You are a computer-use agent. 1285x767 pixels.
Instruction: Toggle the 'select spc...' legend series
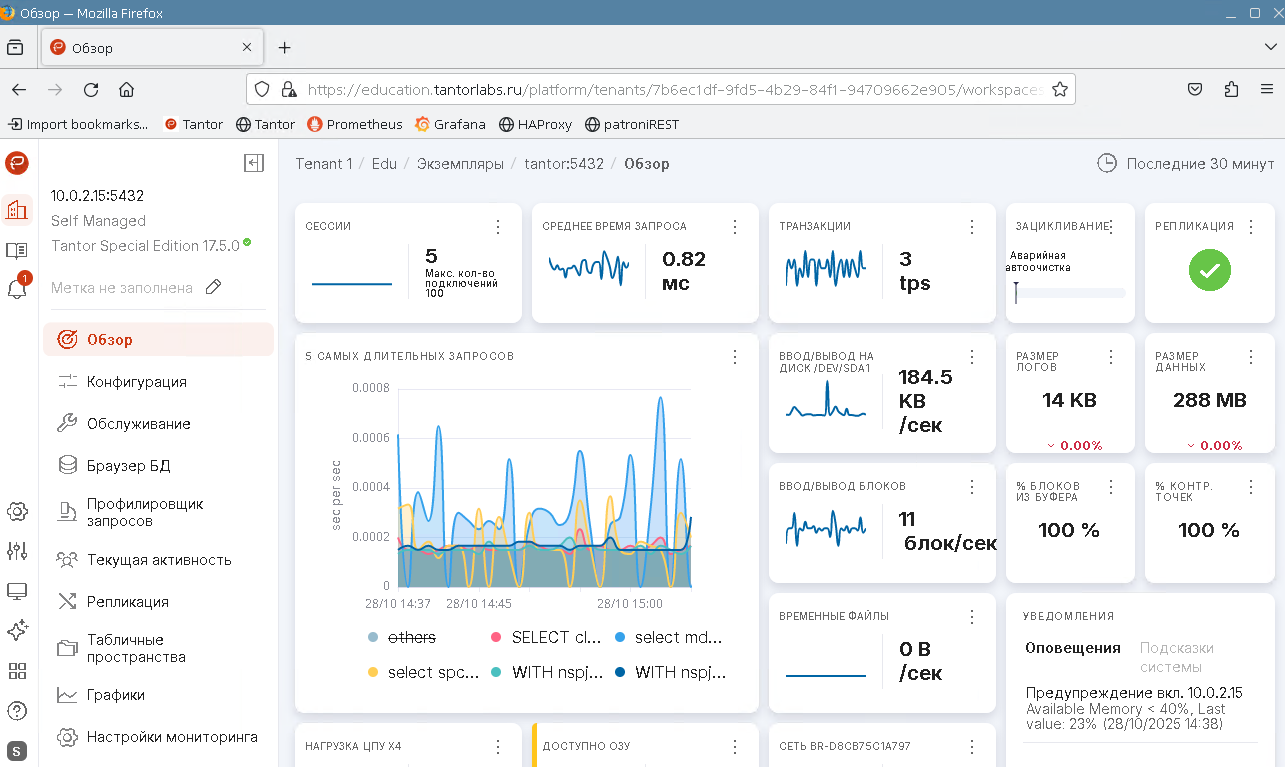(x=432, y=672)
